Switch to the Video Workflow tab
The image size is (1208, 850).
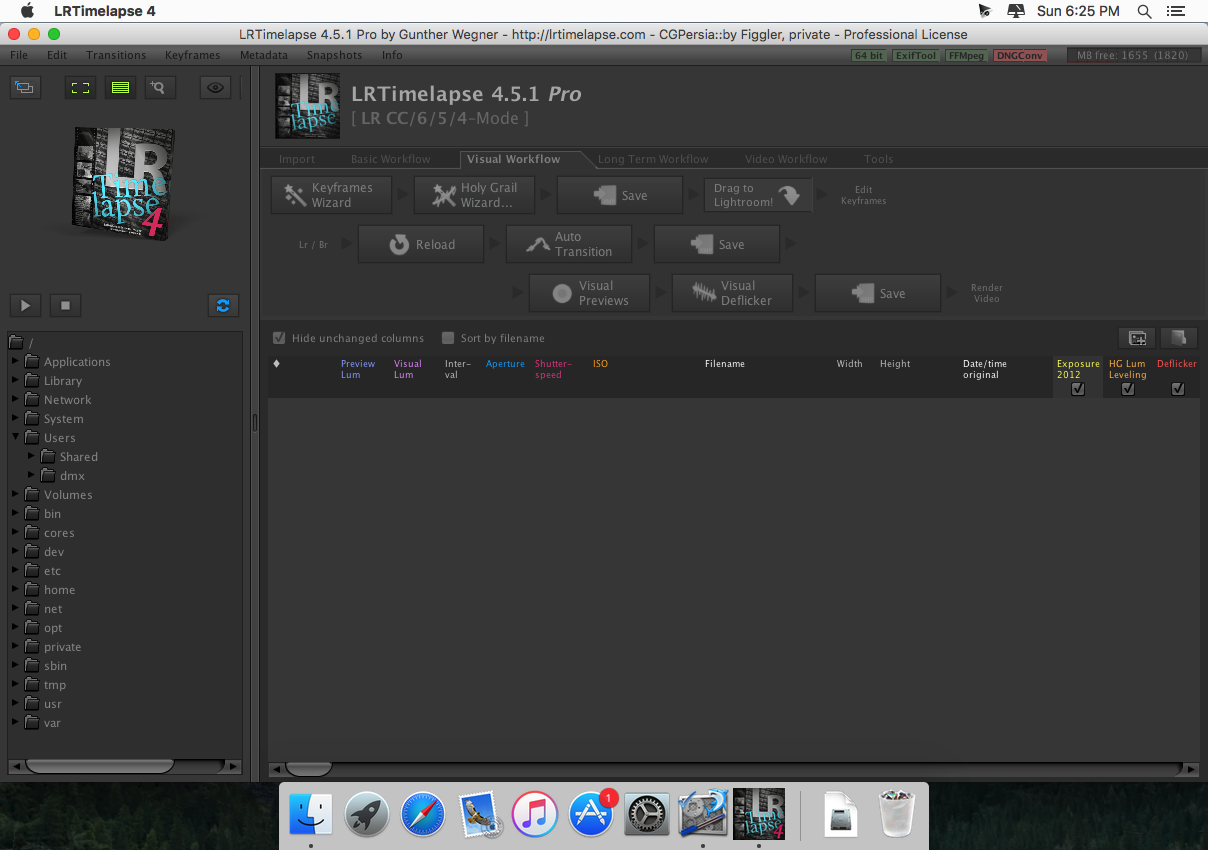pyautogui.click(x=786, y=159)
